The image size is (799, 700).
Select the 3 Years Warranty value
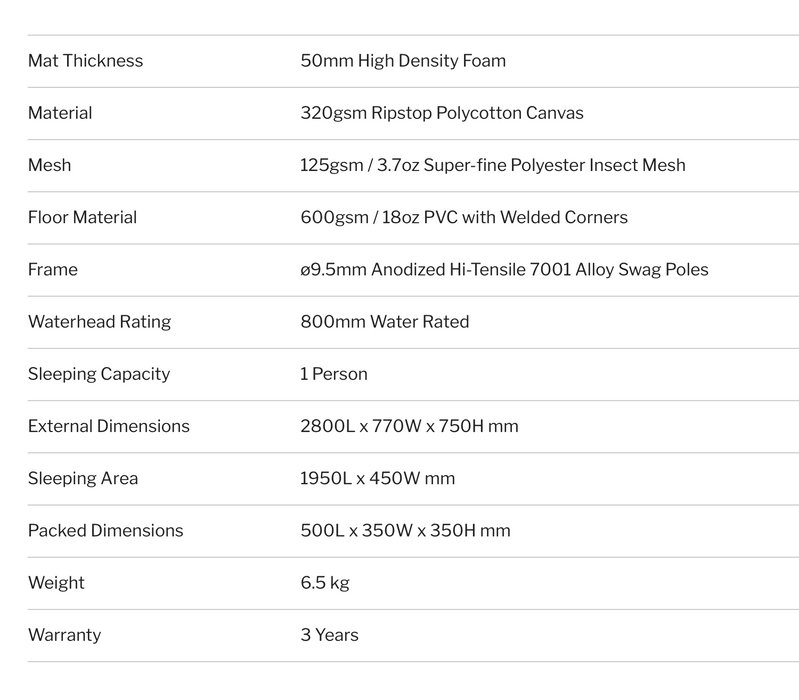point(330,635)
